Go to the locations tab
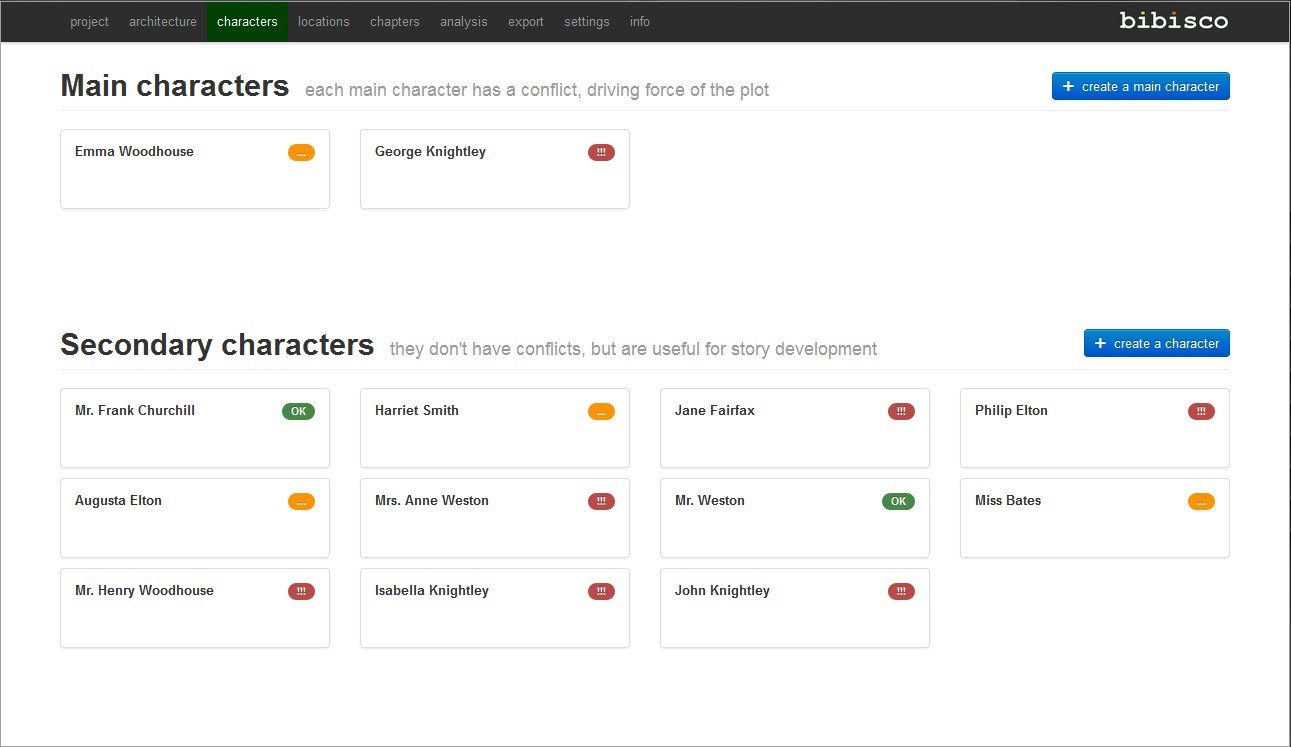The height and width of the screenshot is (747, 1291). point(323,22)
